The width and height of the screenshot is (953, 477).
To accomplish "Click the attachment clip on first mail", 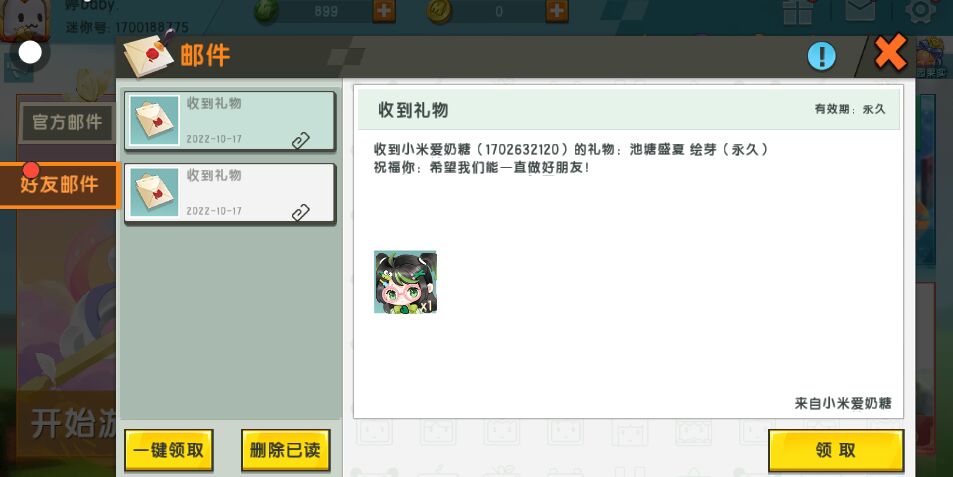I will (300, 140).
